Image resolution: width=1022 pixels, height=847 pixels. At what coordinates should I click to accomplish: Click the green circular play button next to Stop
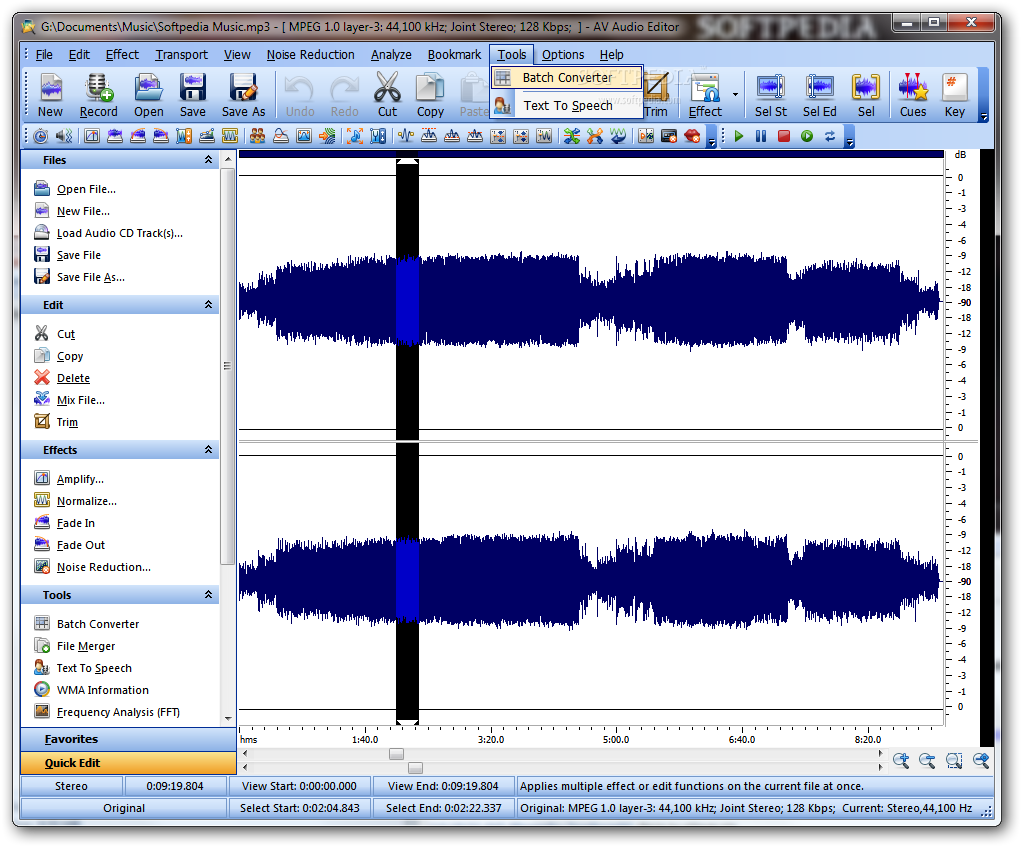coord(807,136)
